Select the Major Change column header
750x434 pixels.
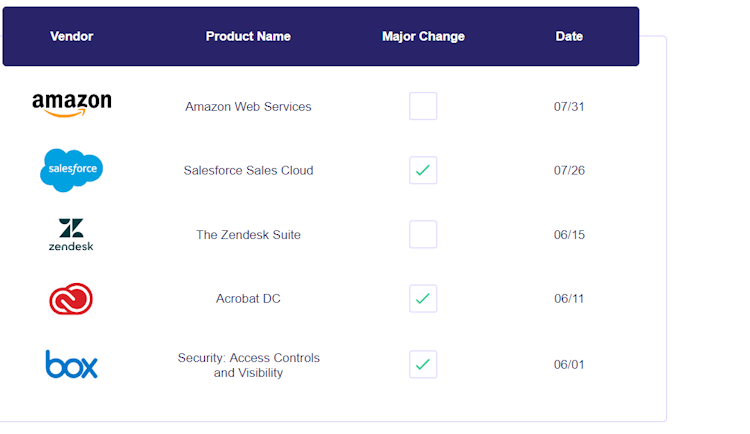click(x=423, y=37)
